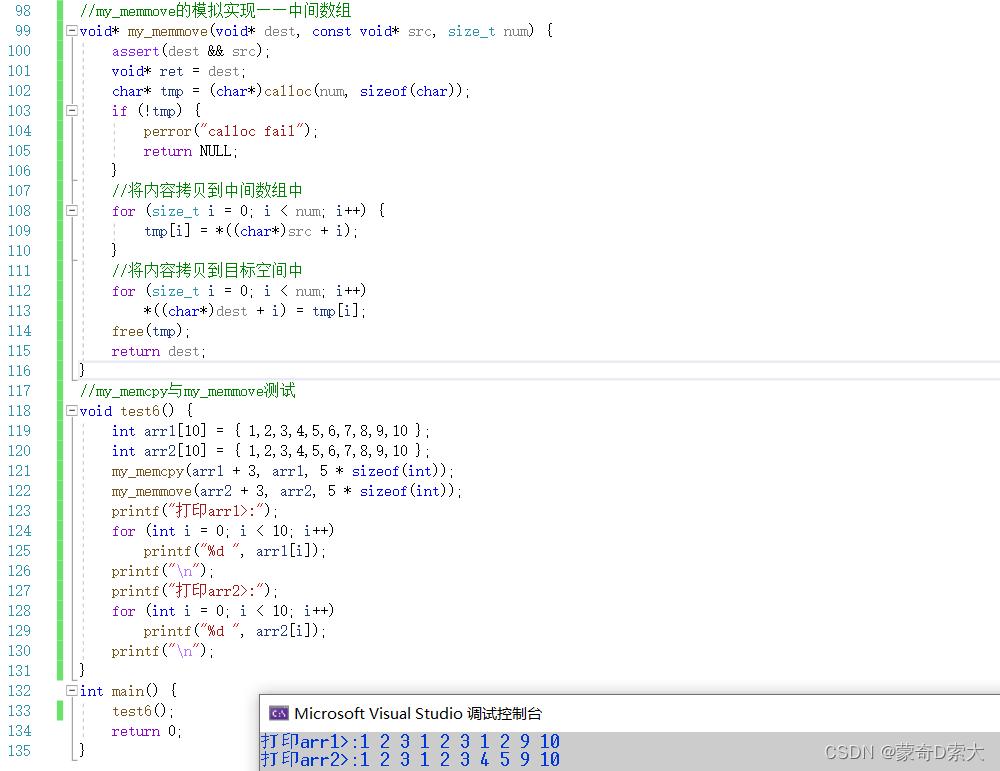Click the comment my_memmove的模拟实现
1000x771 pixels.
(x=216, y=11)
